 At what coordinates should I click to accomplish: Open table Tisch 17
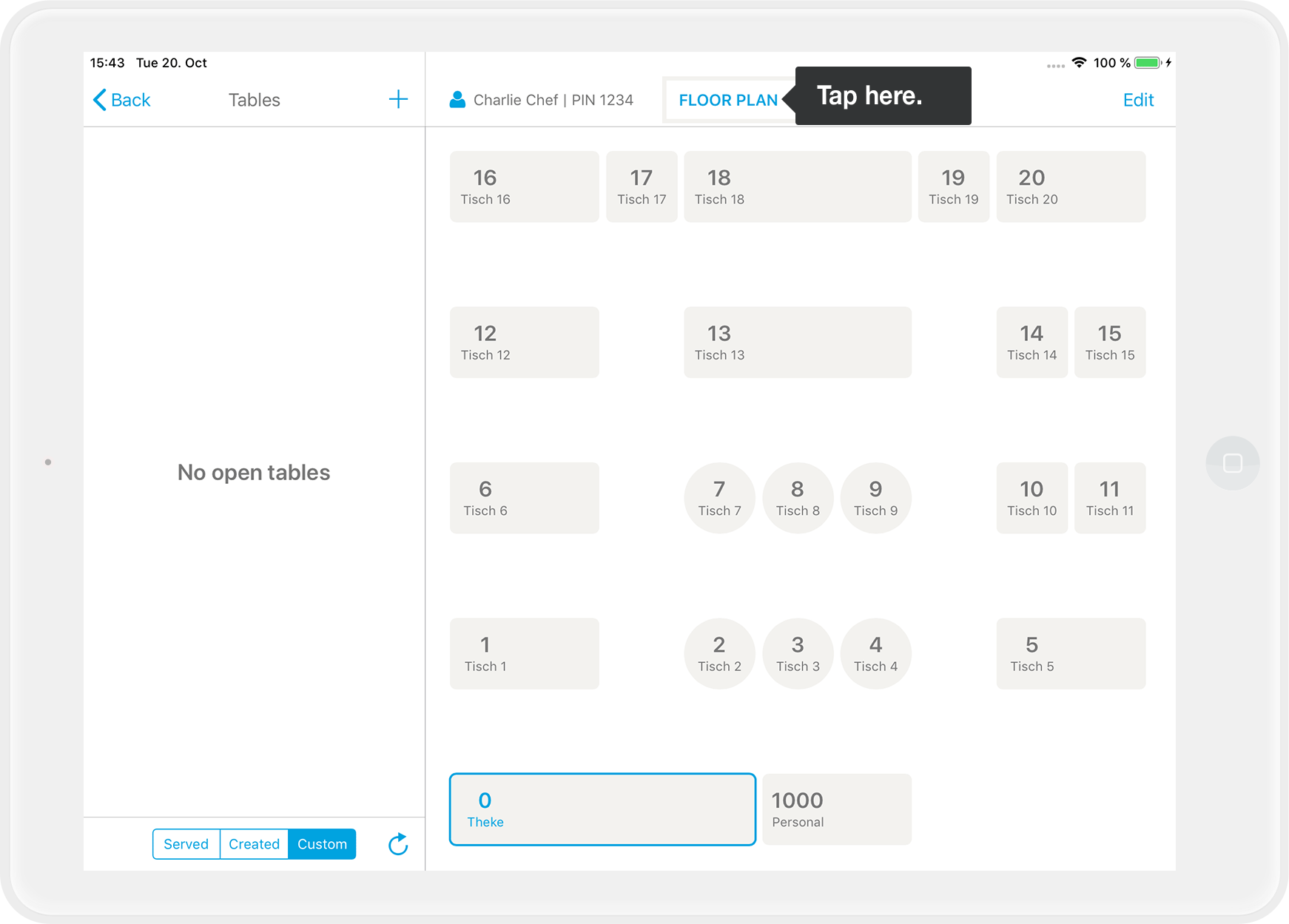tap(642, 186)
